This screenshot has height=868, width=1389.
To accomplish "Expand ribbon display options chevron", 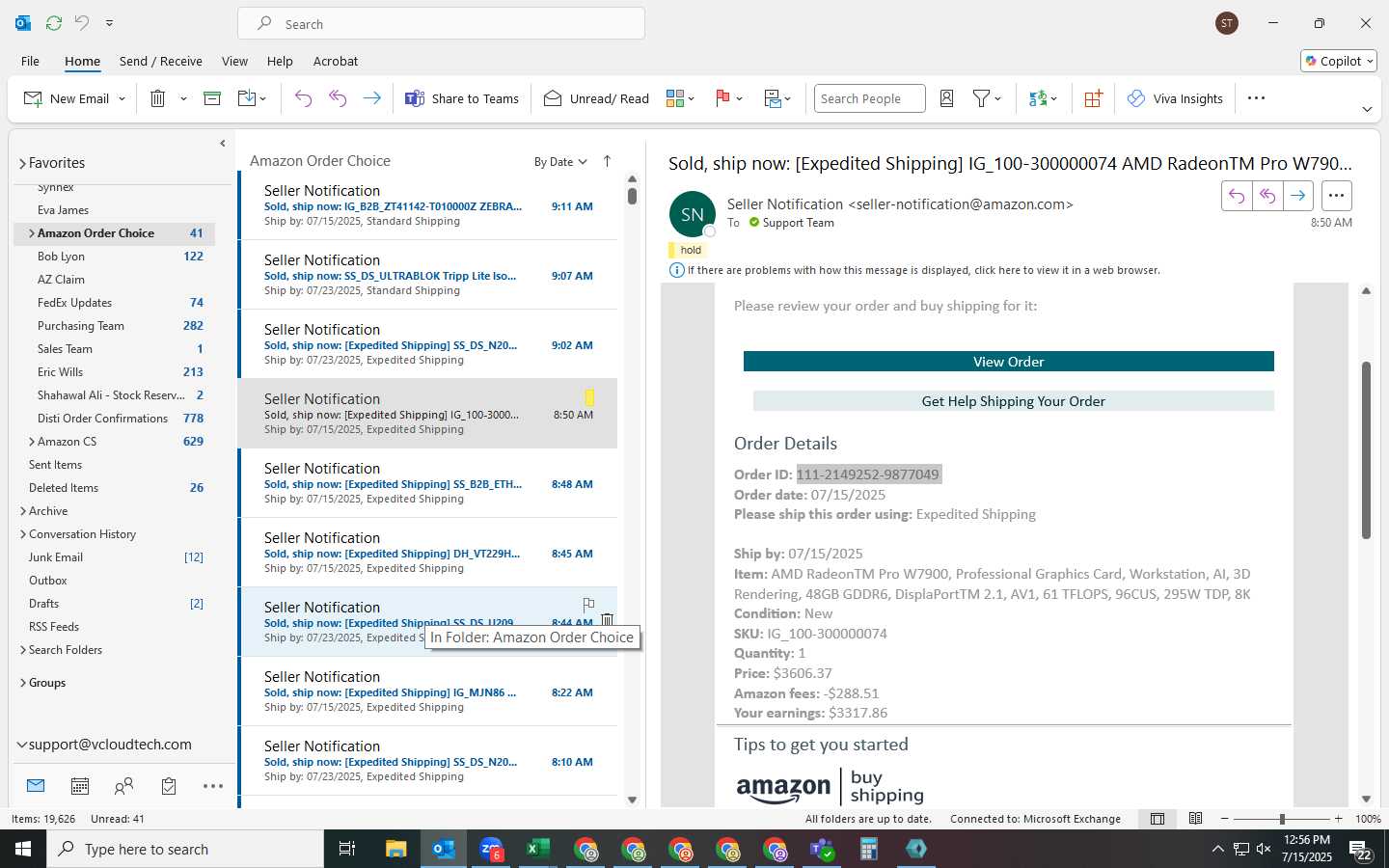I will [1367, 110].
